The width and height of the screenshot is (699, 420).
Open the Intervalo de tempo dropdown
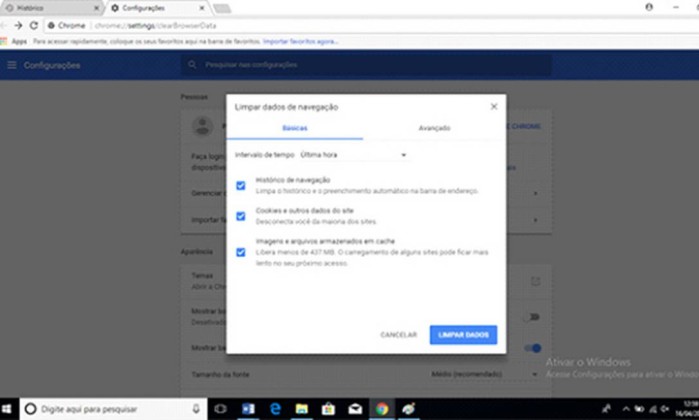353,155
